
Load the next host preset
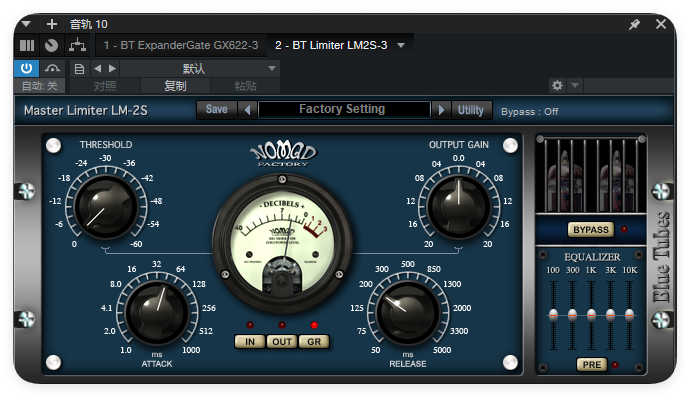[x=112, y=68]
